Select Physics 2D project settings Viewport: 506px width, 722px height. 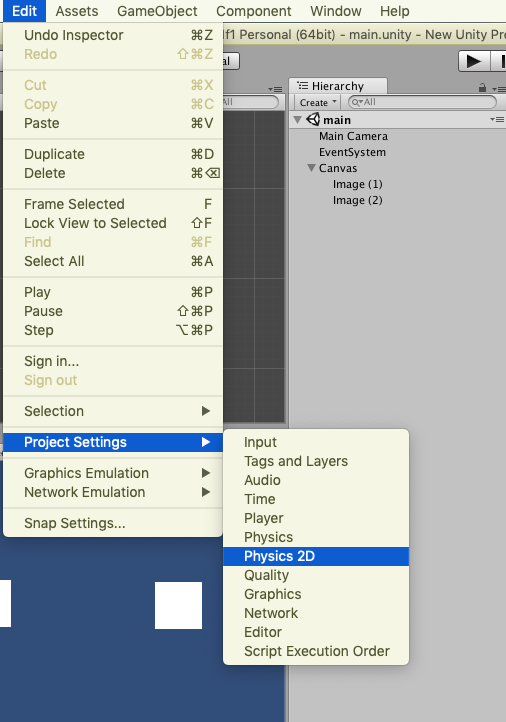pyautogui.click(x=316, y=556)
